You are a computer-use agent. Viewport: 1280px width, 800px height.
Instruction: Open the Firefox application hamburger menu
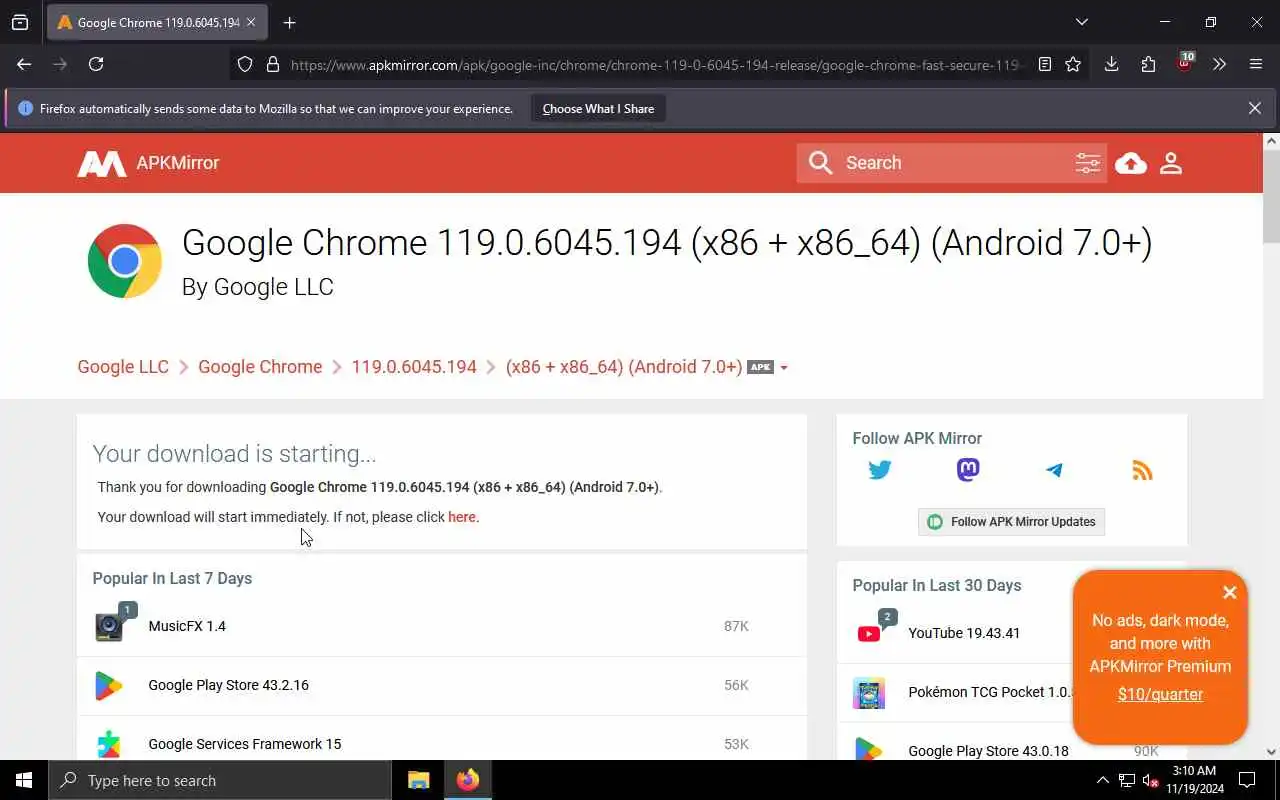click(x=1256, y=64)
